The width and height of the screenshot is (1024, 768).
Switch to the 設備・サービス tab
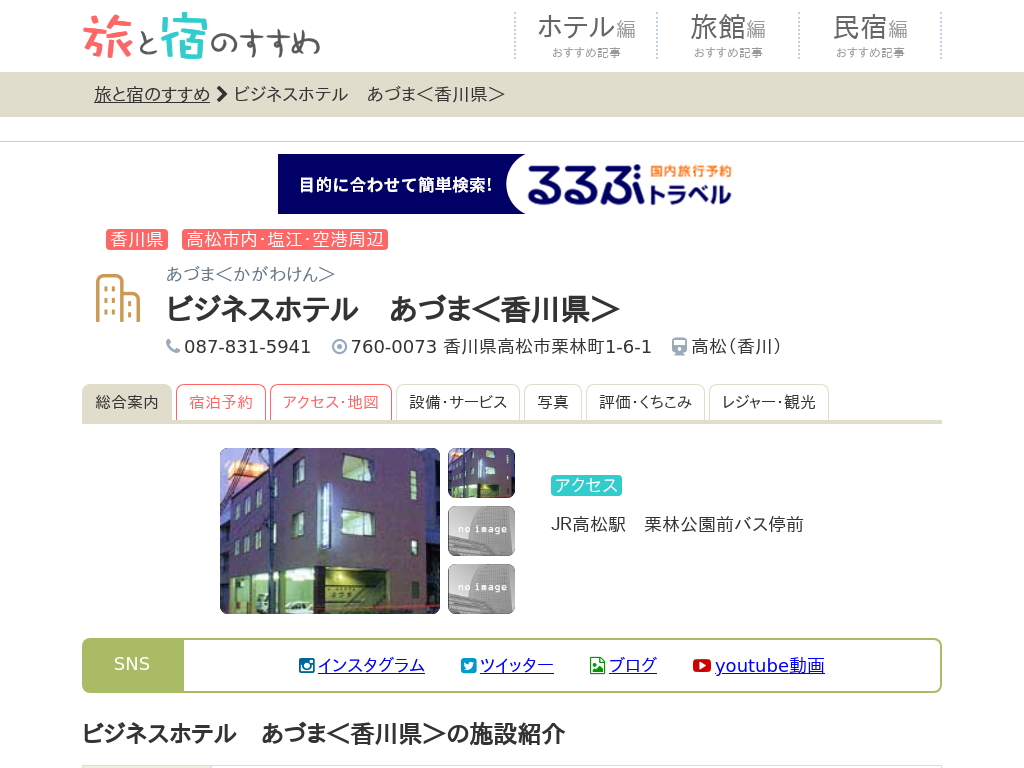tap(458, 402)
